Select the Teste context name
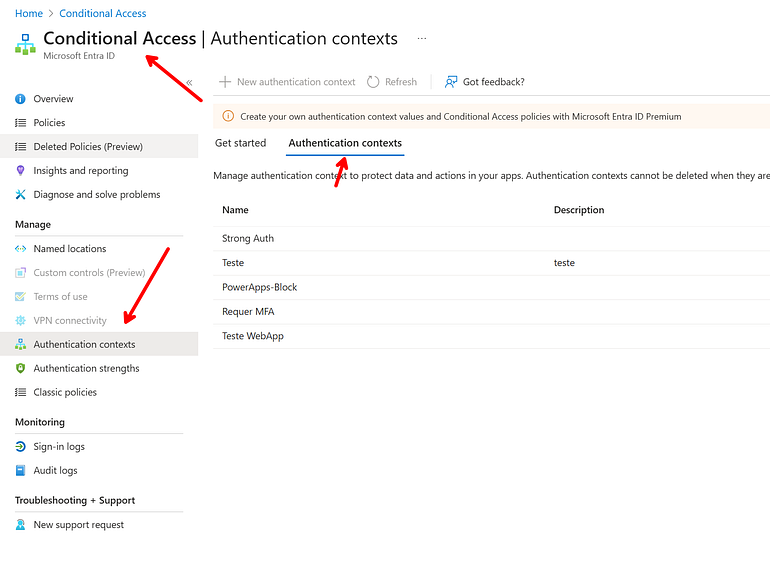Viewport: 770px width, 567px height. point(233,263)
